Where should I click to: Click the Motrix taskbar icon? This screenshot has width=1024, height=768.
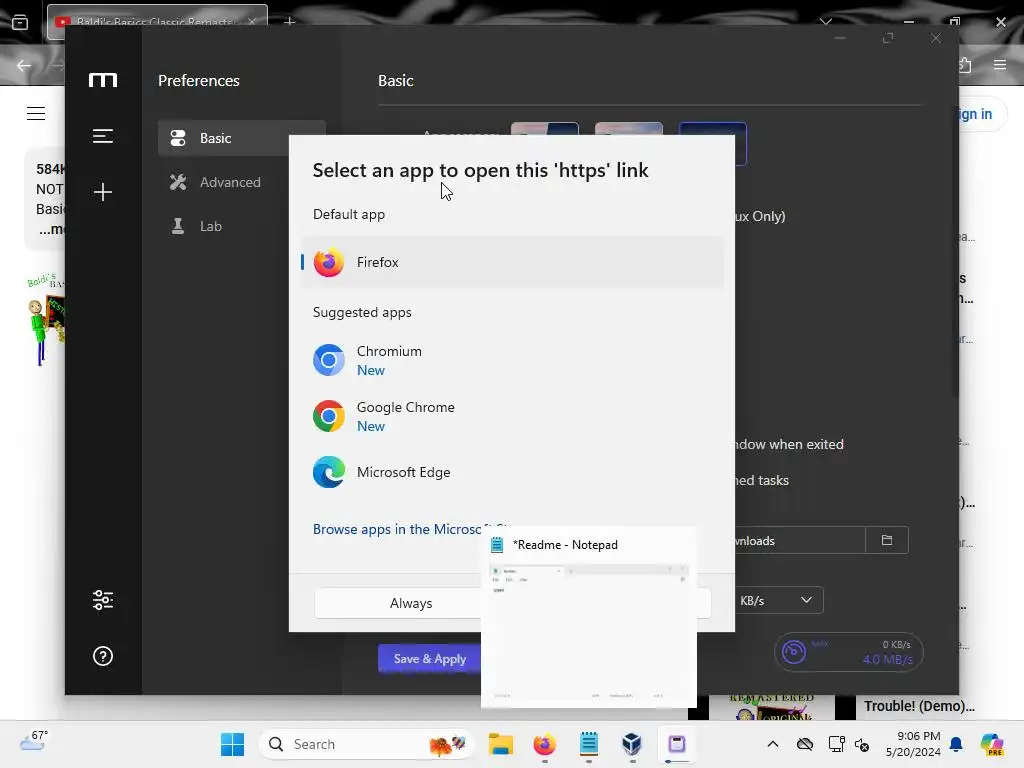click(677, 744)
